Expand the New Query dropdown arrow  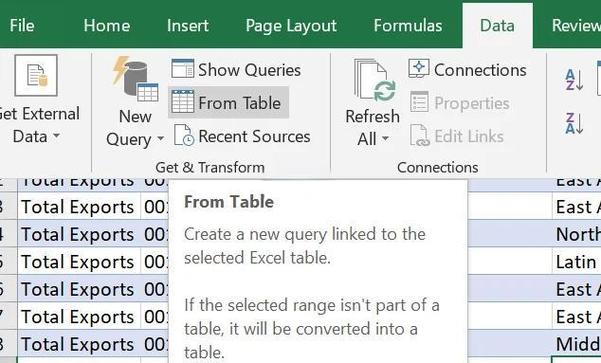pyautogui.click(x=161, y=138)
